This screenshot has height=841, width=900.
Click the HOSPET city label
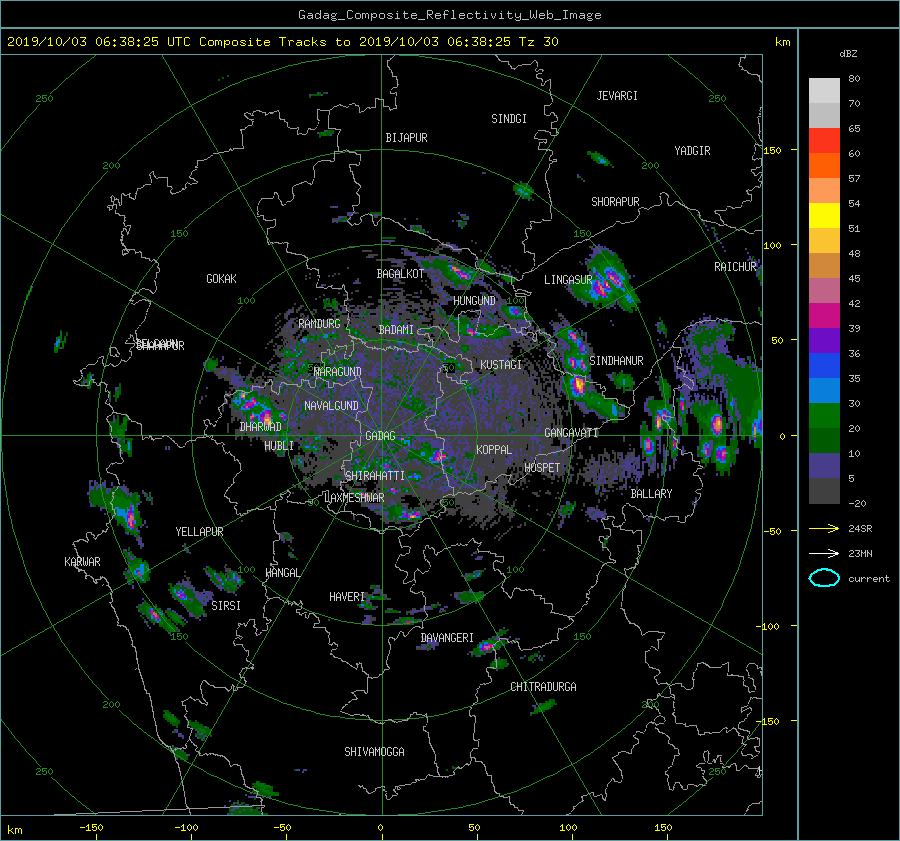[542, 468]
